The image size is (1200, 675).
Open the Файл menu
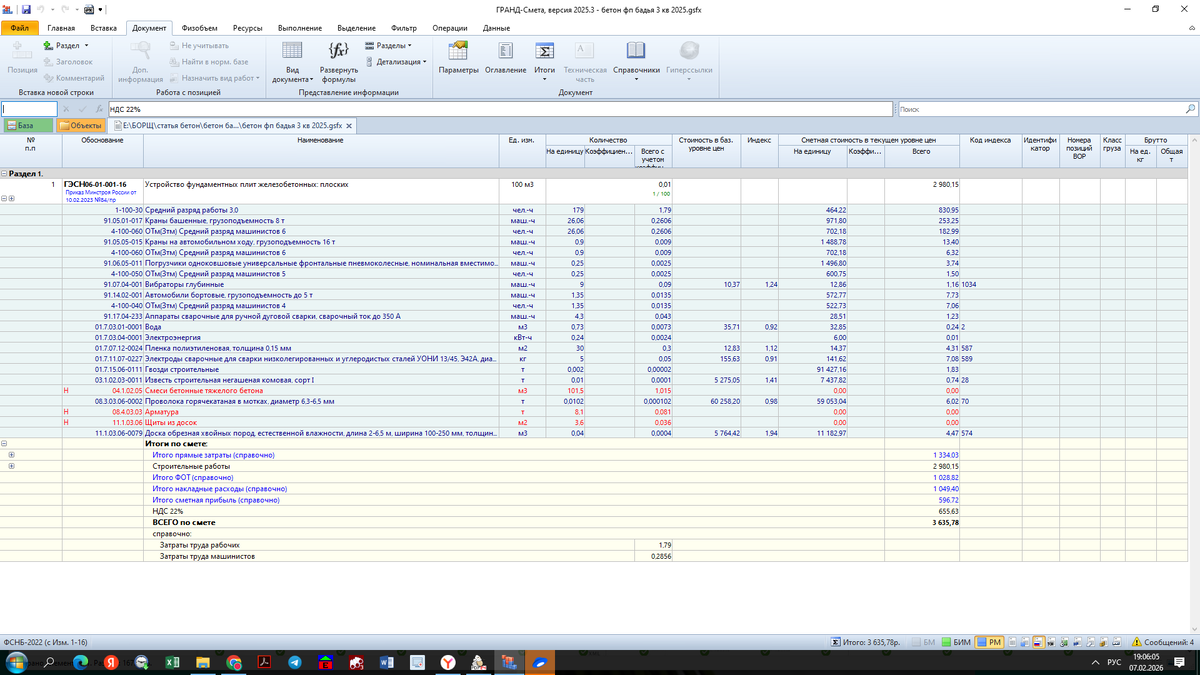point(19,29)
